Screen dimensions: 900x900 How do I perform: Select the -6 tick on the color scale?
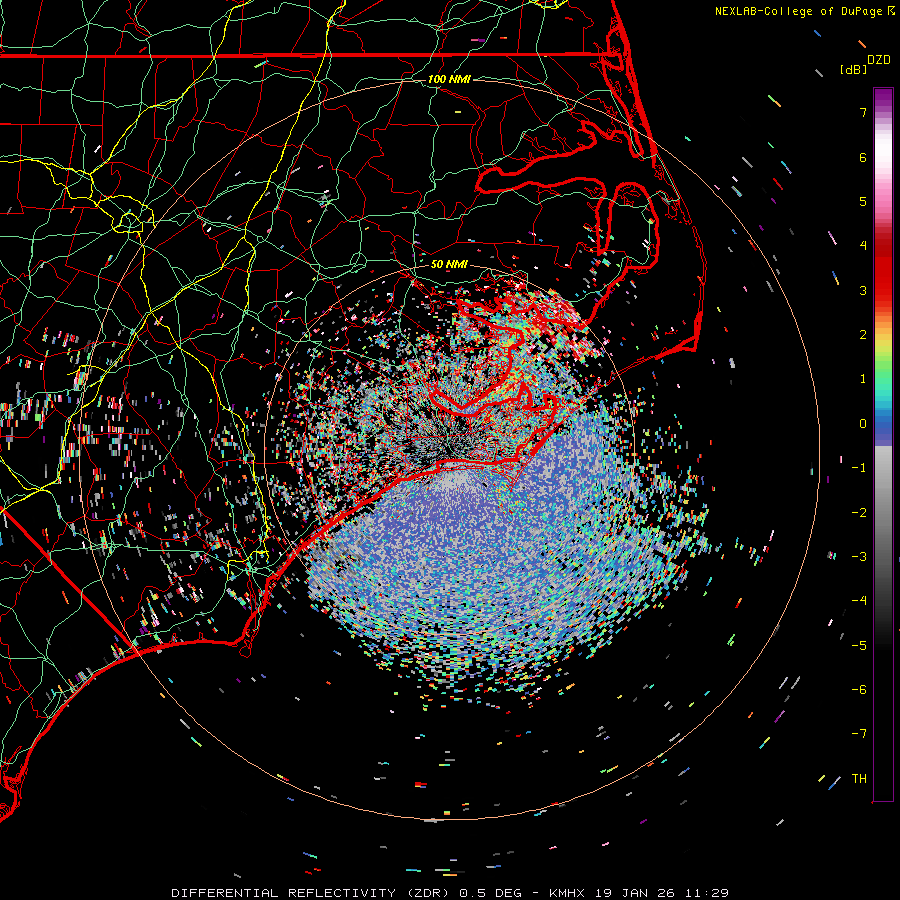pyautogui.click(x=859, y=690)
